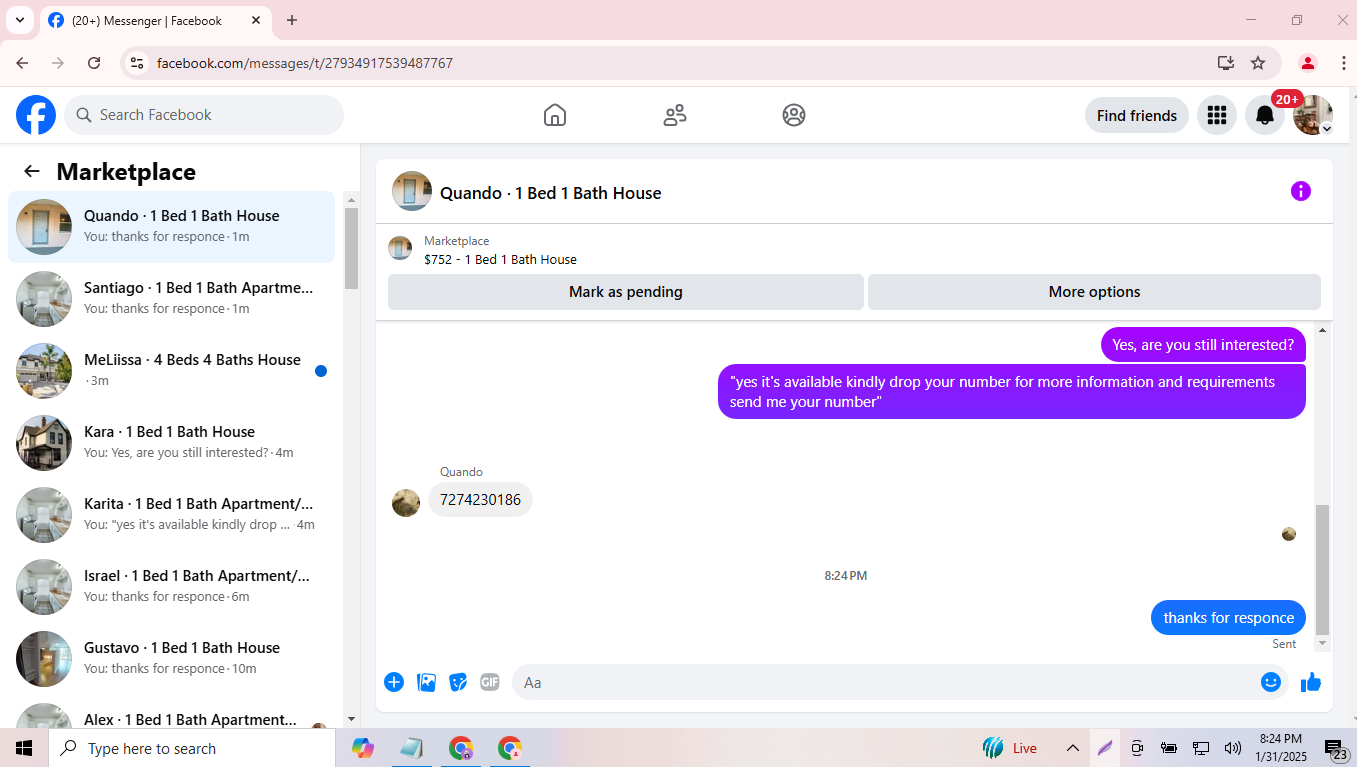Go back to the previous browser page
Screen dimensions: 1357x767
click(22, 63)
